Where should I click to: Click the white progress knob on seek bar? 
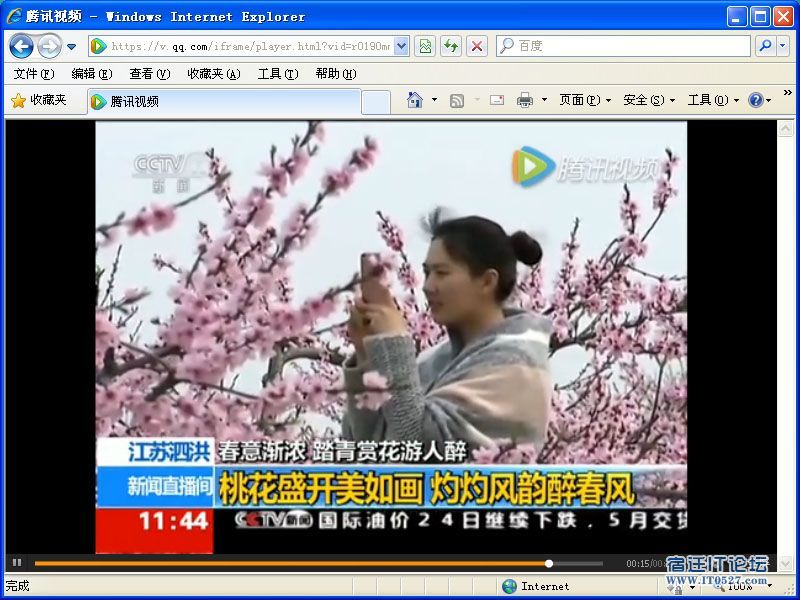pos(549,564)
